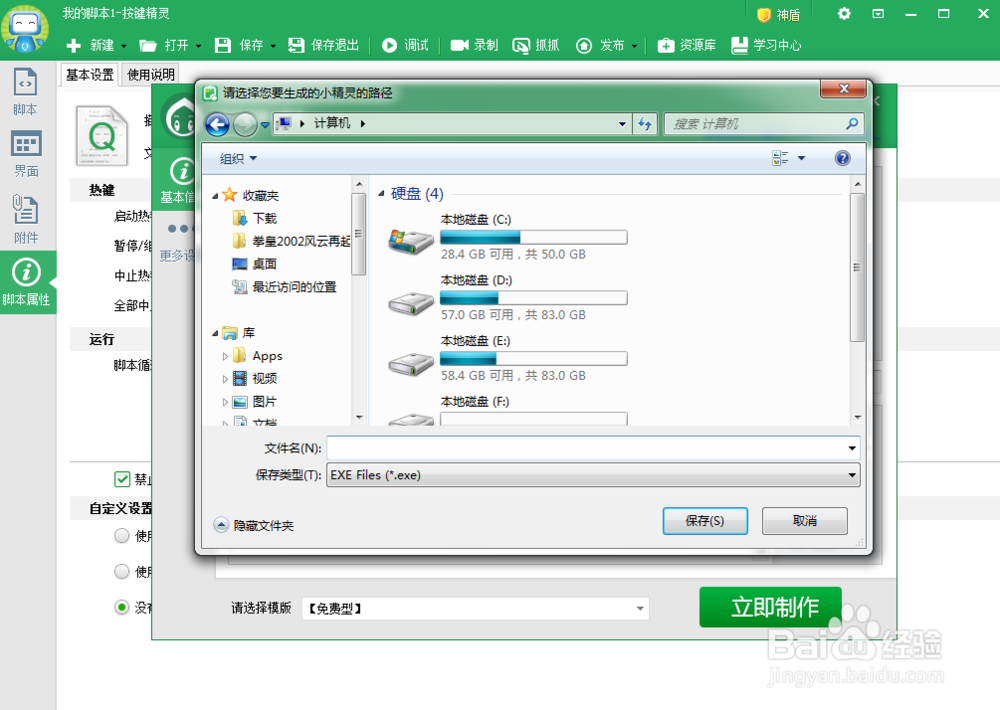Click the back arrow in the save dialog
This screenshot has width=1000, height=710.
(217, 124)
